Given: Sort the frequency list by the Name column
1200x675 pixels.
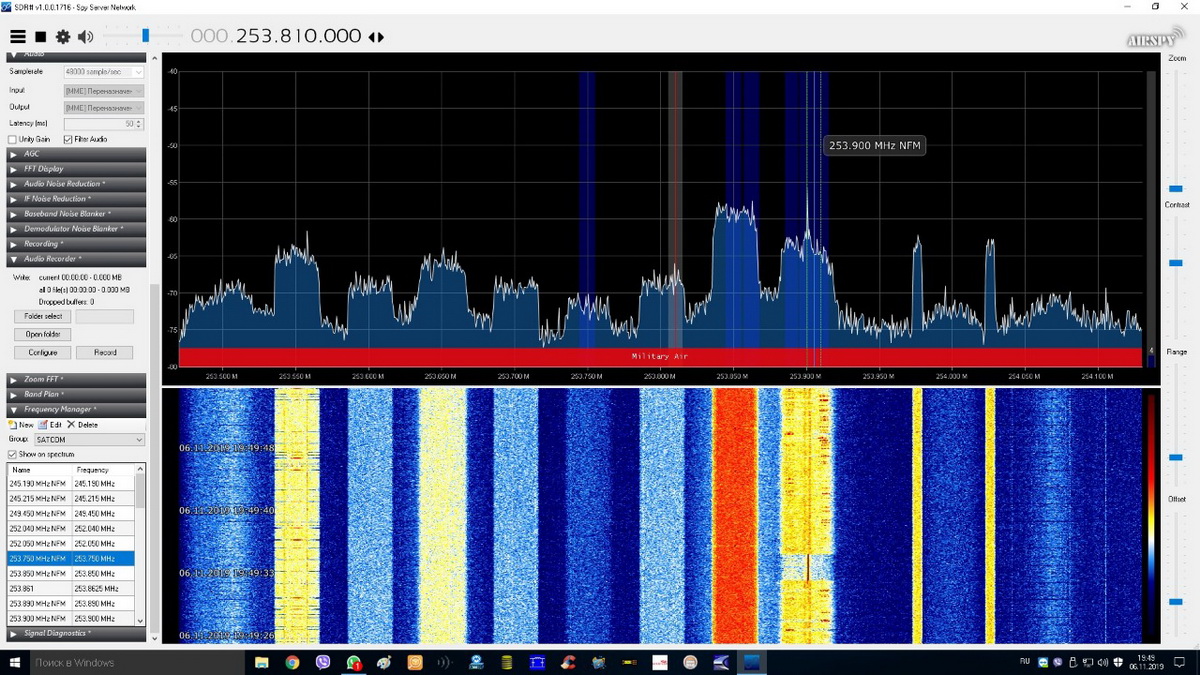Looking at the screenshot, I should tap(40, 469).
